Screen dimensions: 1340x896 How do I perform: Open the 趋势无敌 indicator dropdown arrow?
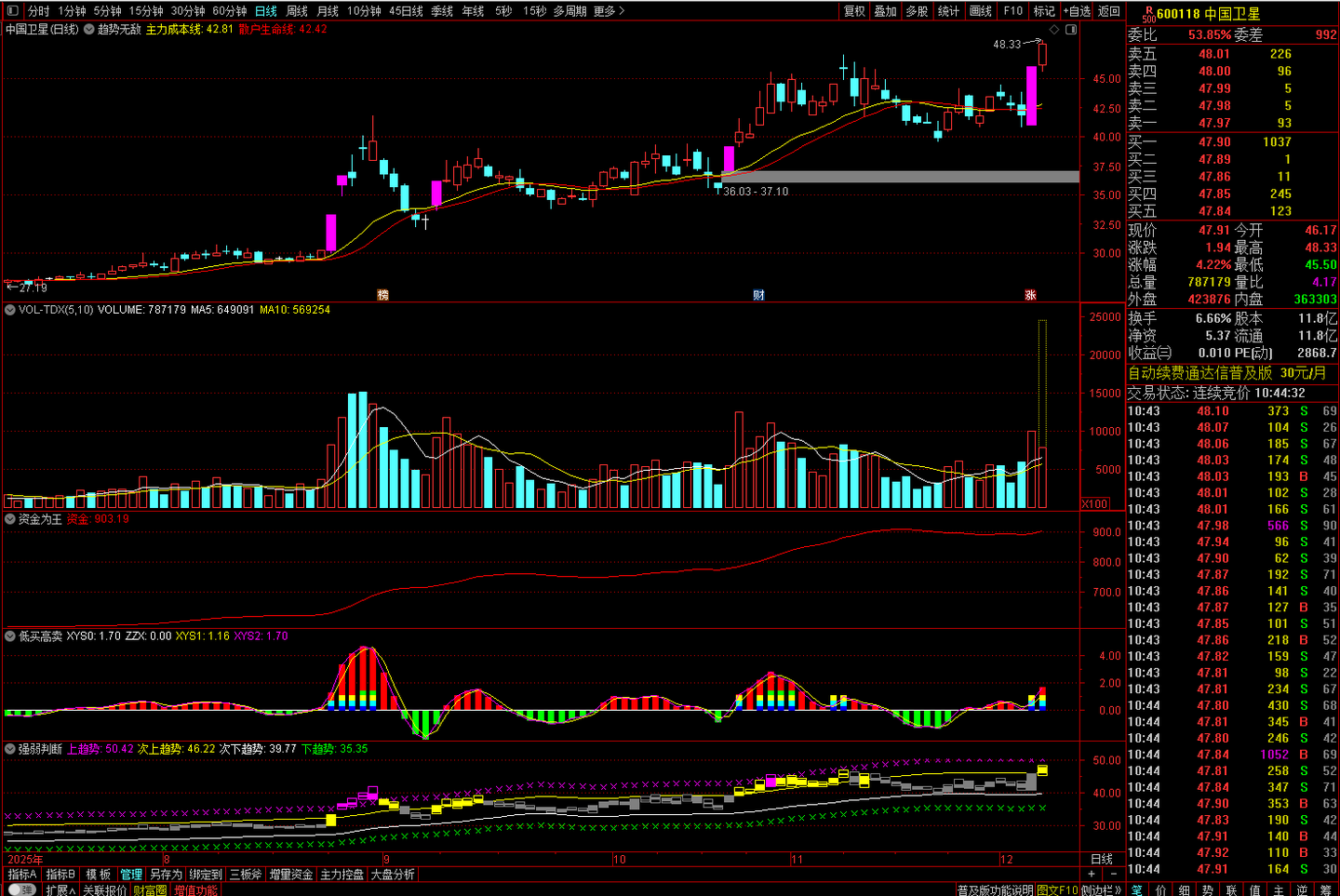[x=89, y=30]
